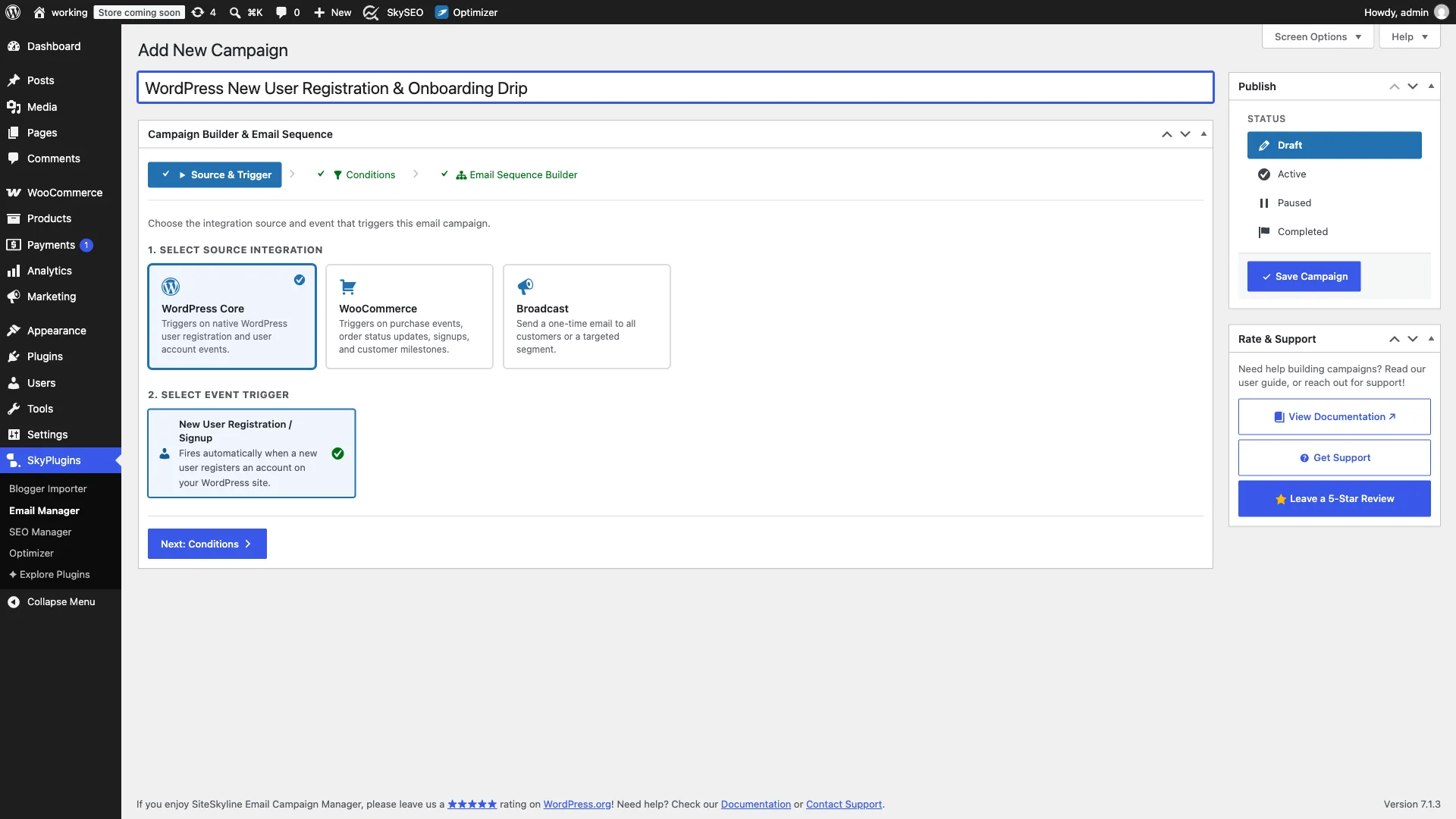Image resolution: width=1456 pixels, height=819 pixels.
Task: Click the Optimizer icon in admin bar
Action: point(441,12)
